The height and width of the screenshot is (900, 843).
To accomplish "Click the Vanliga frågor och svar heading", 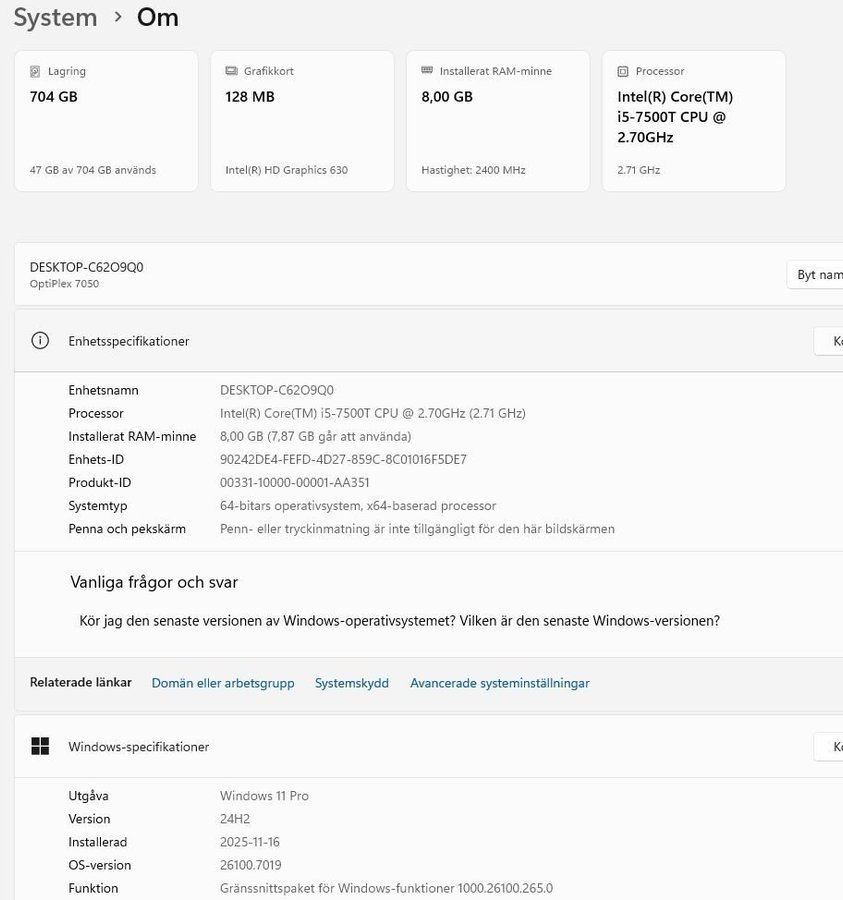I will point(154,582).
